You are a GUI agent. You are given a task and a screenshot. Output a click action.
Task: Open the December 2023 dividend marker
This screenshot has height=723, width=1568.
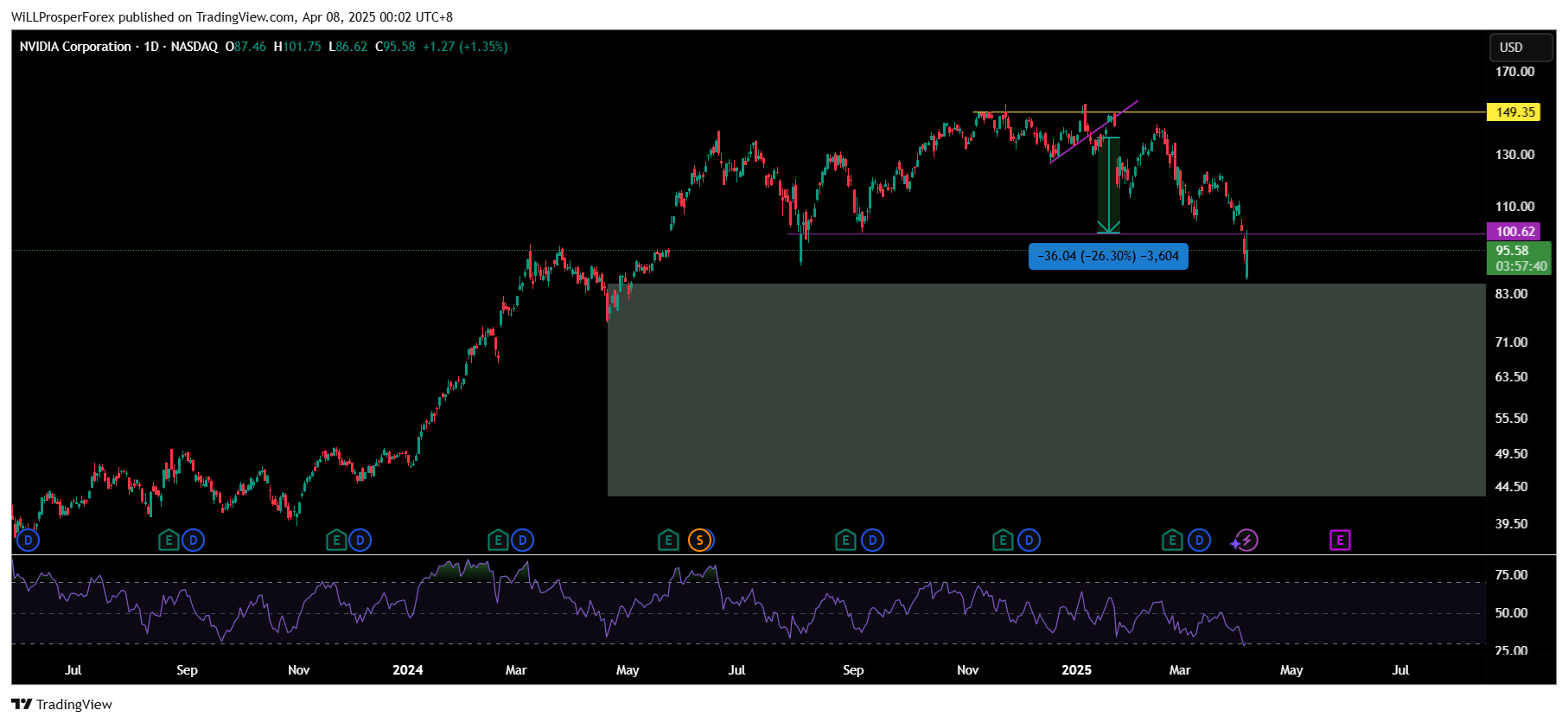coord(360,541)
